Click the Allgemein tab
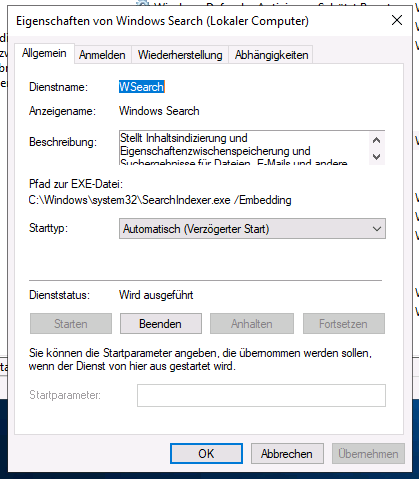419x479 pixels. click(x=44, y=53)
